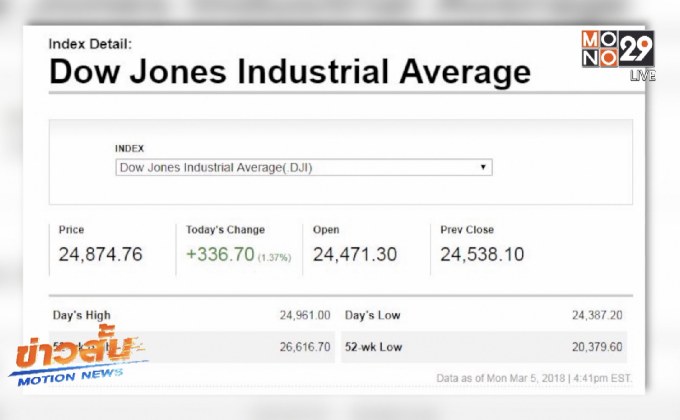Click the Today's Change +336.70 value

220,254
